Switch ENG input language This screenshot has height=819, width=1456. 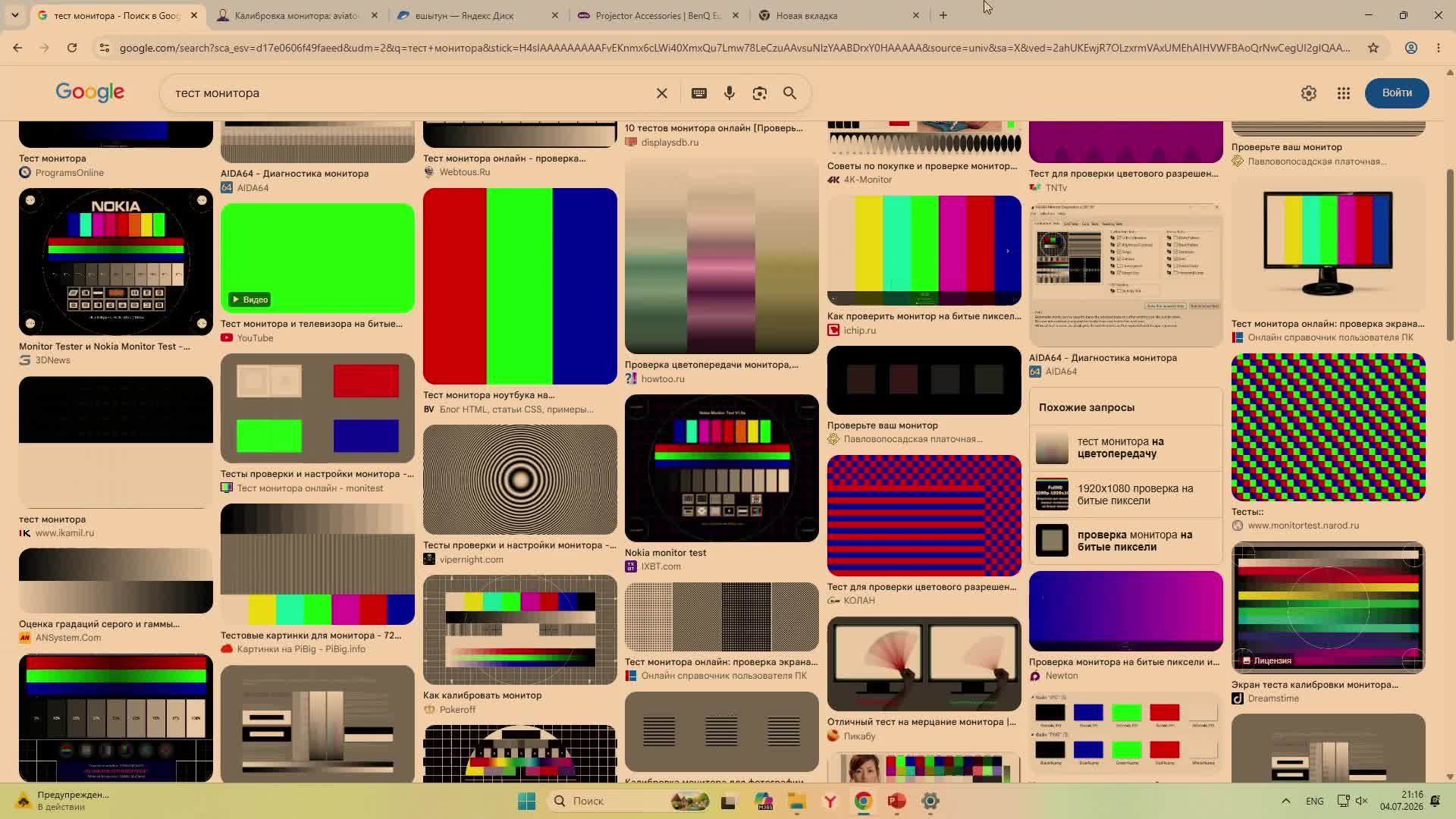(1315, 801)
